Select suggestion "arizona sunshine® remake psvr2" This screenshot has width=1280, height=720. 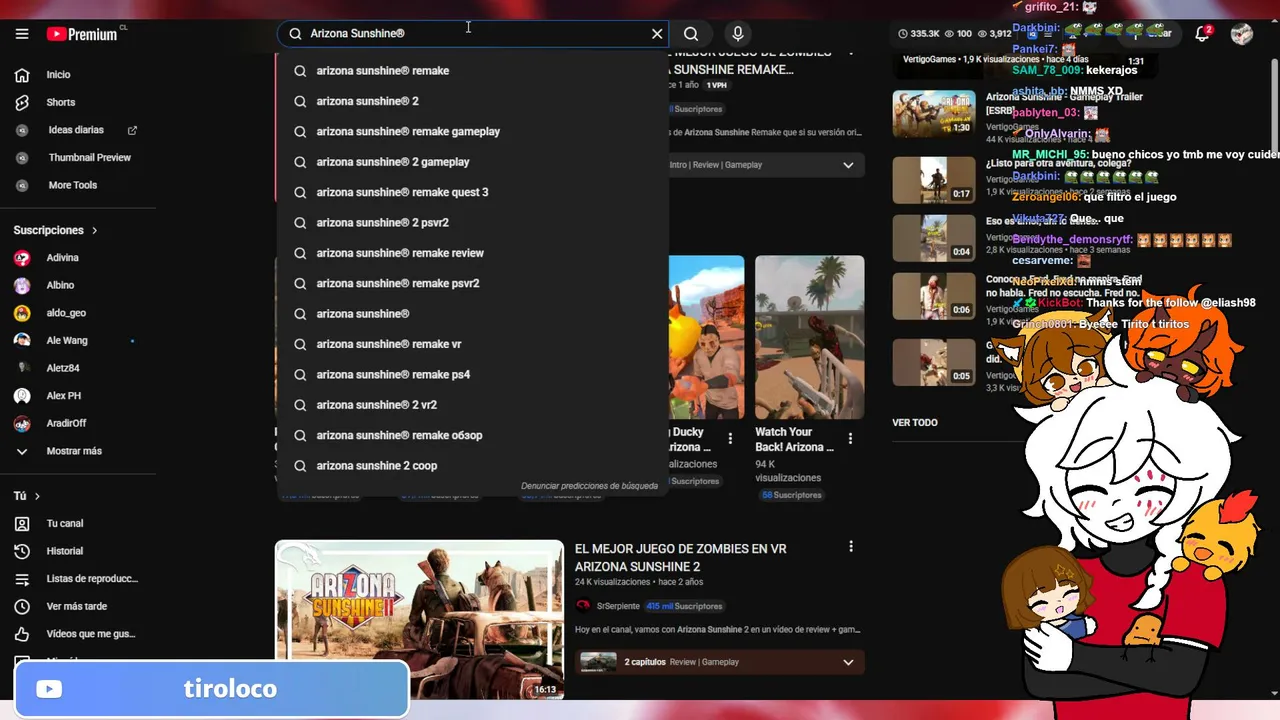[472, 283]
